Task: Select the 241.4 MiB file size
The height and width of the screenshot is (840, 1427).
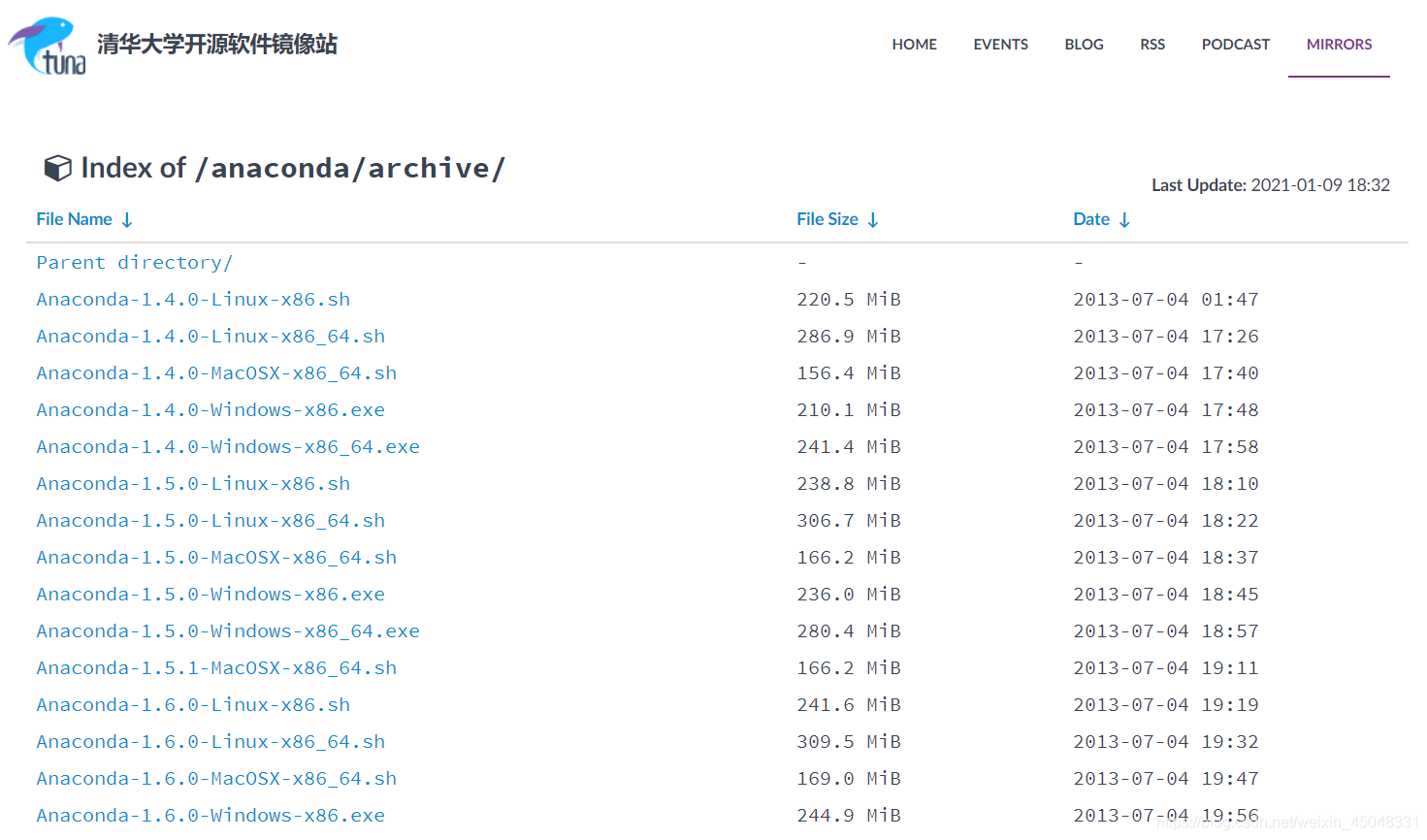Action: coord(849,447)
